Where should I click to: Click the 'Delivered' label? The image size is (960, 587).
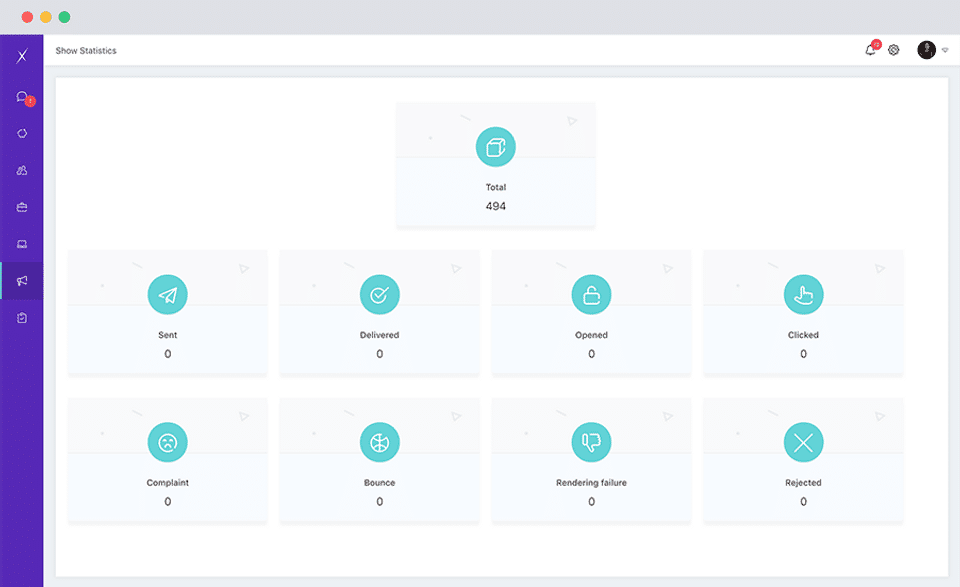[x=380, y=335]
